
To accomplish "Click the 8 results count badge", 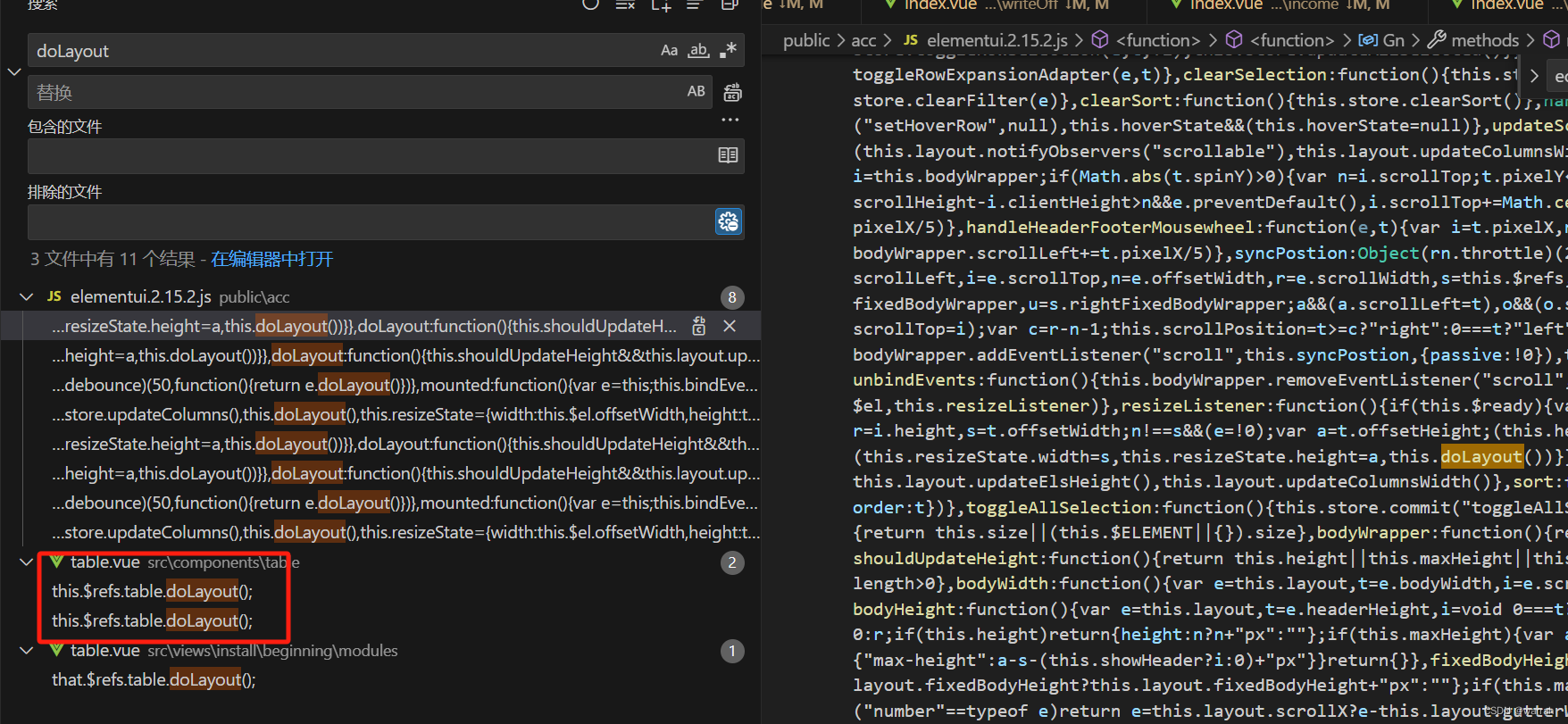I will (732, 297).
